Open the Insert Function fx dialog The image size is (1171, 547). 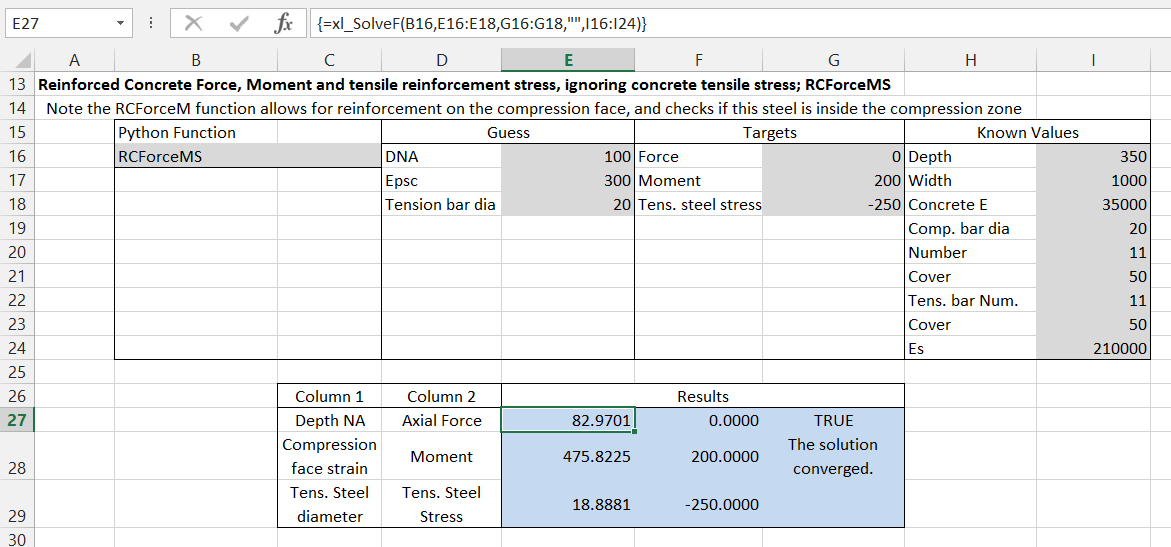[283, 23]
